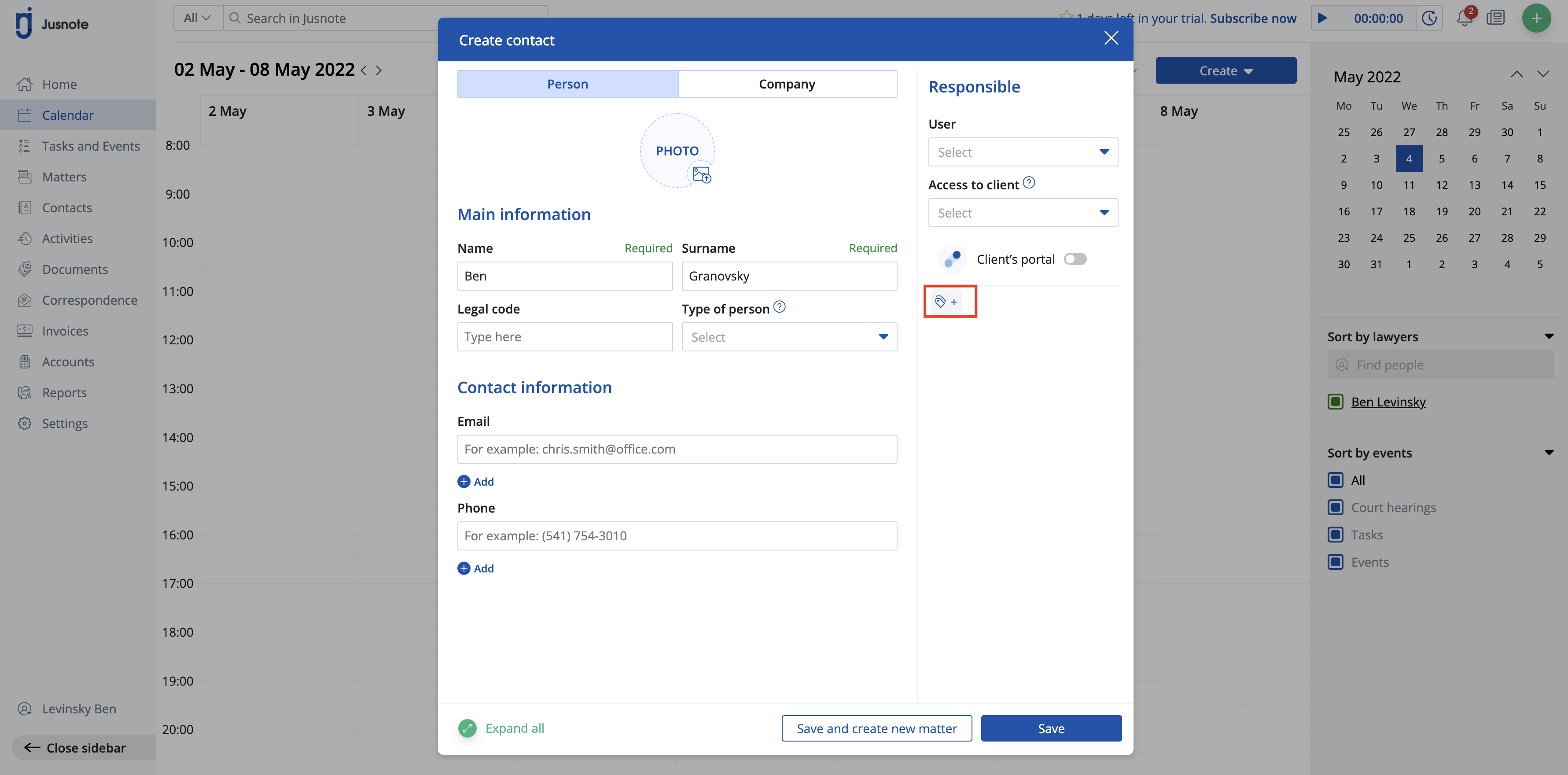This screenshot has height=775, width=1568.
Task: Go to next week arrow
Action: click(379, 70)
